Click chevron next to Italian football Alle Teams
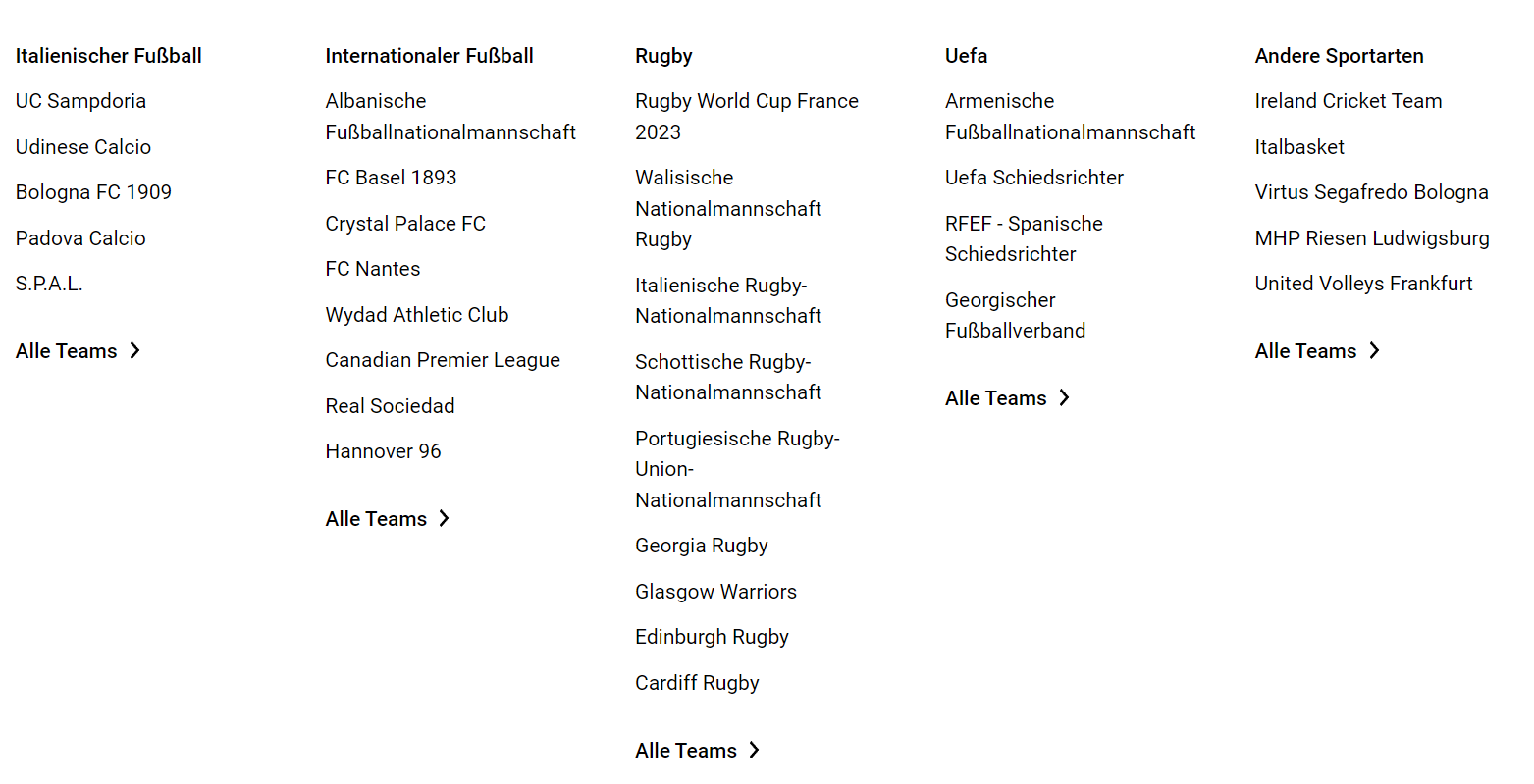The image size is (1534, 784). coord(135,350)
